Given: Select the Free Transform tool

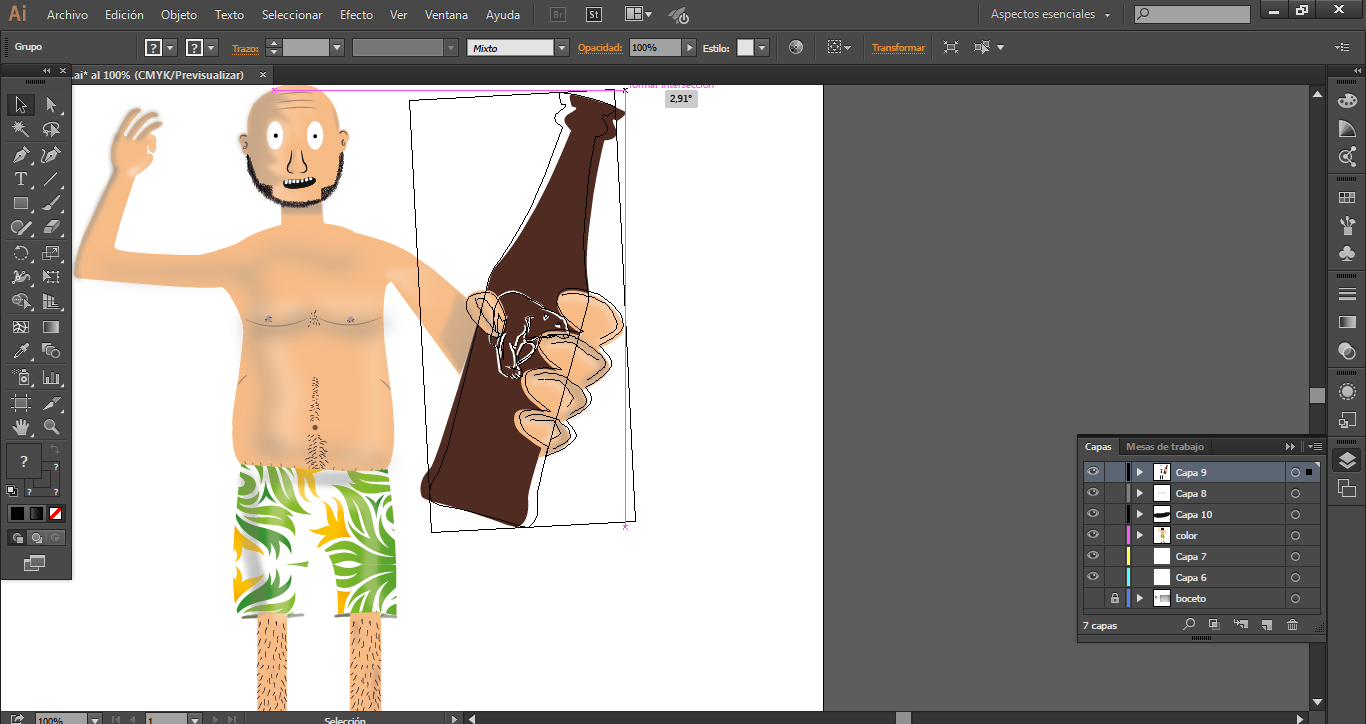Looking at the screenshot, I should pyautogui.click(x=51, y=277).
